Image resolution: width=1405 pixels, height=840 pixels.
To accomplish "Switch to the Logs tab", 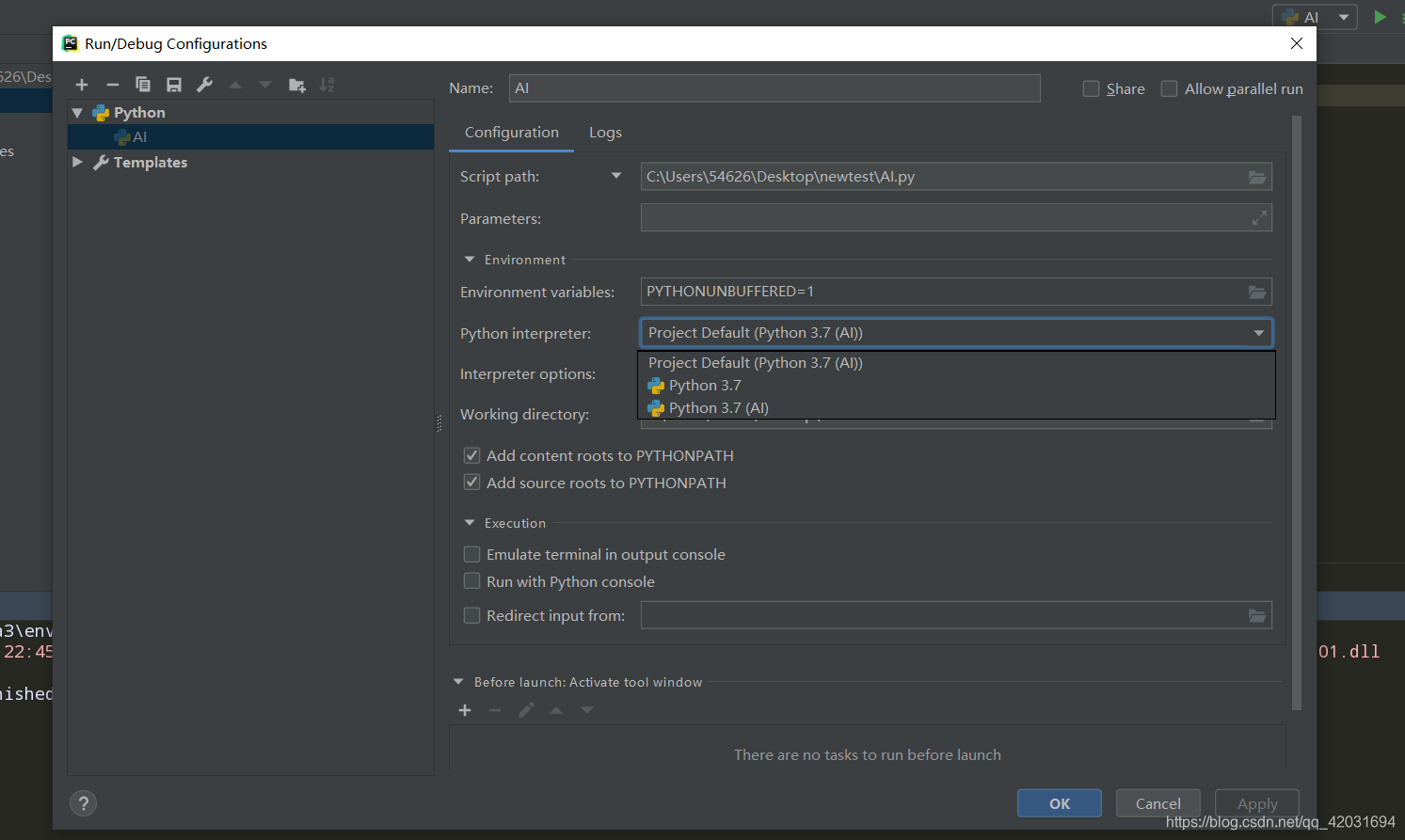I will tap(605, 133).
